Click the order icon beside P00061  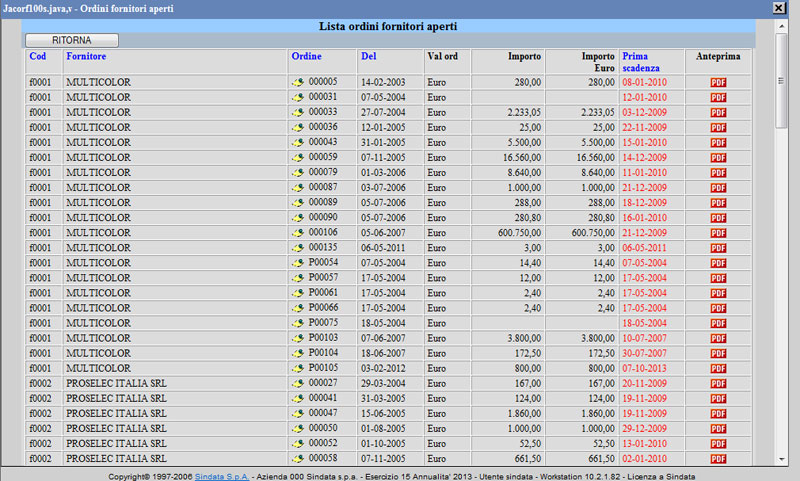pos(298,293)
